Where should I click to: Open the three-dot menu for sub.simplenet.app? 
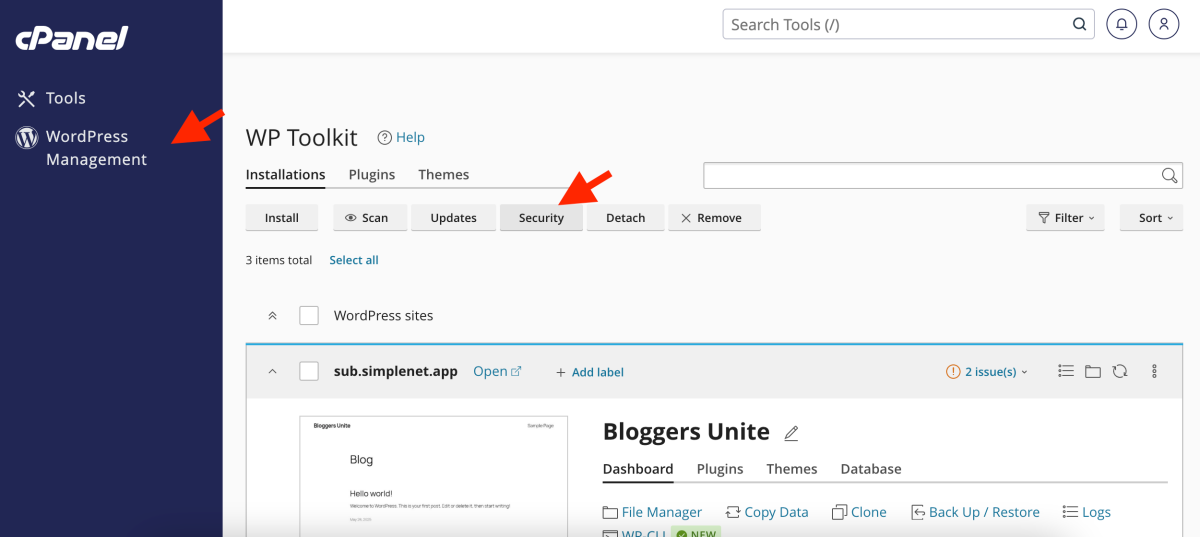(1154, 371)
